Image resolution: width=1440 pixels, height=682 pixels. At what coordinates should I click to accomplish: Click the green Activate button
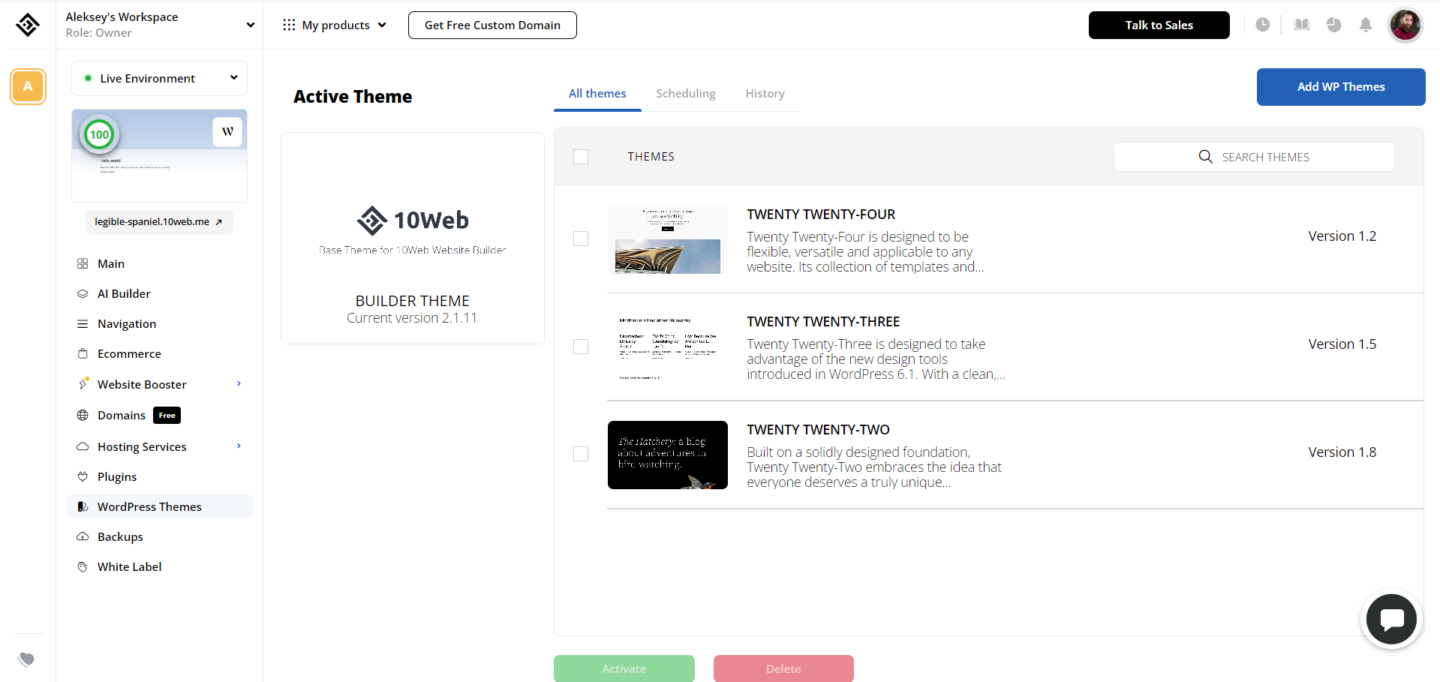[624, 669]
